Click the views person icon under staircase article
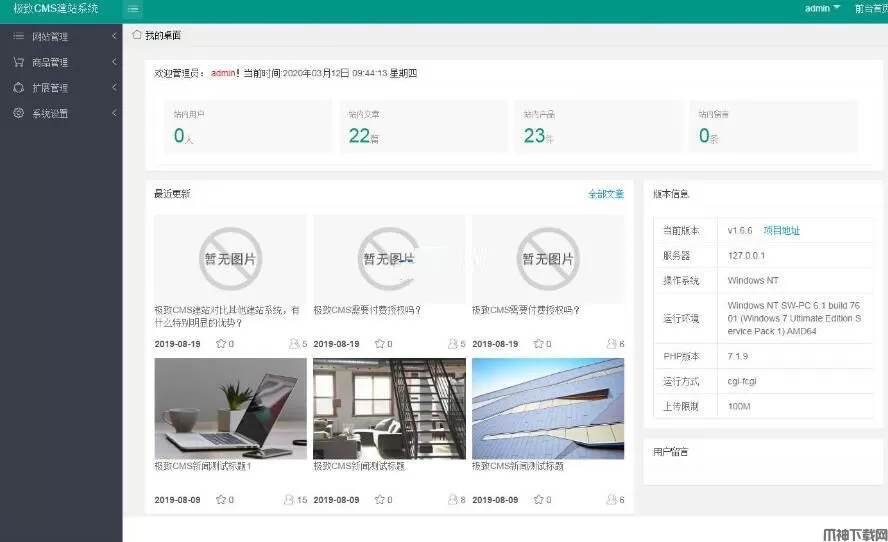Image resolution: width=888 pixels, height=542 pixels. [x=452, y=499]
